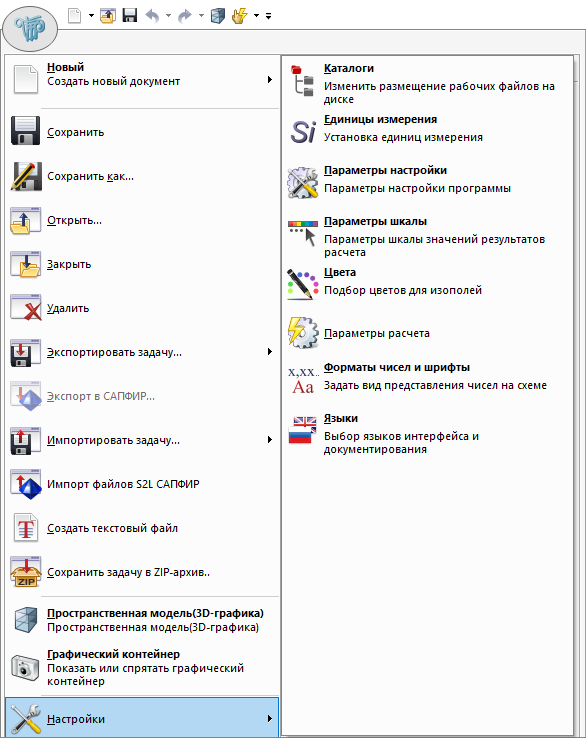Click the Языки flags icon

[x=303, y=430]
